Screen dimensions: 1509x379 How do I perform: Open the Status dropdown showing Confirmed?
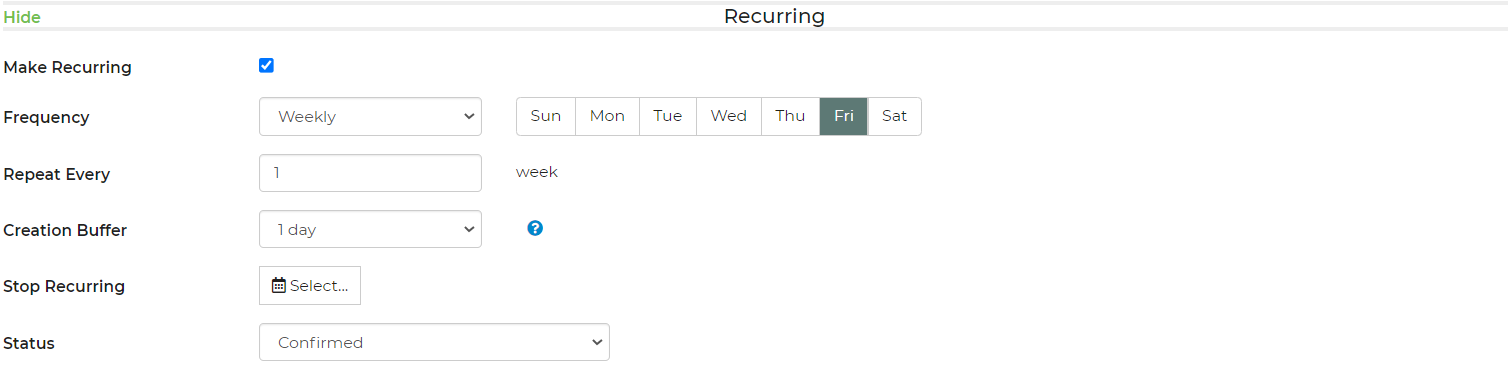click(x=434, y=342)
